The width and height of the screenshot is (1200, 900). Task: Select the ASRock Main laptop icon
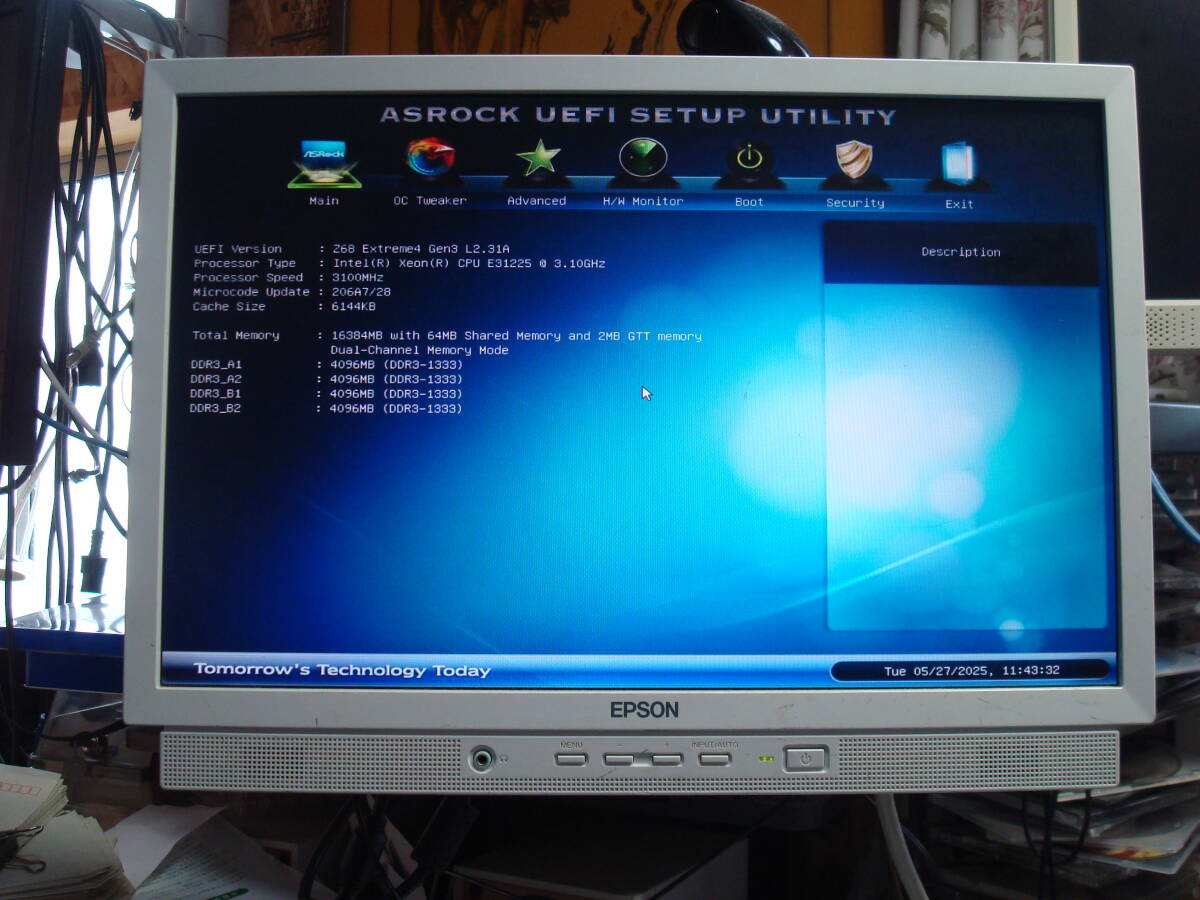pyautogui.click(x=323, y=163)
